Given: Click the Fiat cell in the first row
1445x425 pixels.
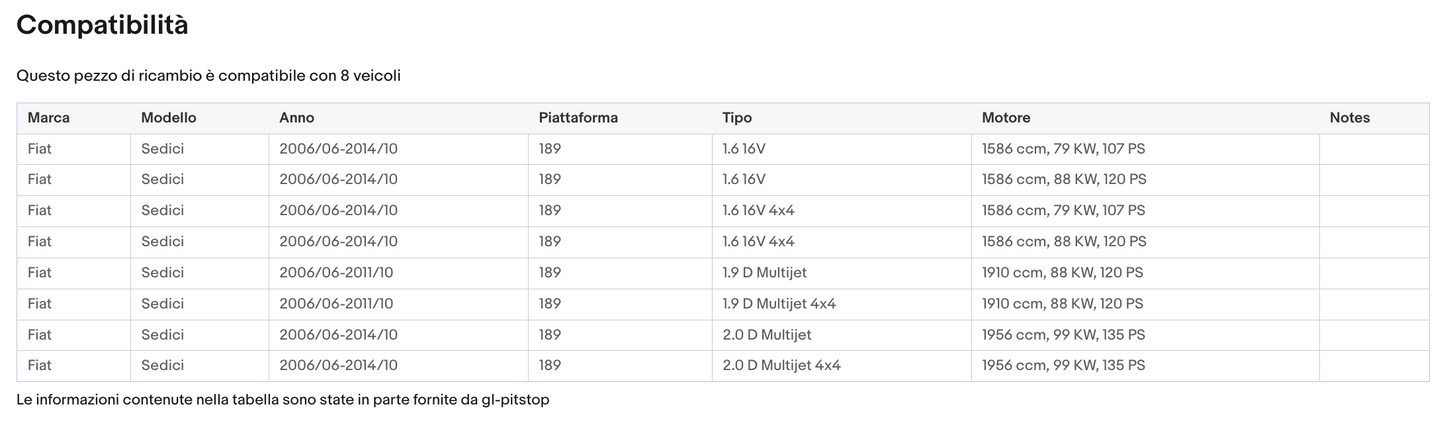Looking at the screenshot, I should pos(40,149).
